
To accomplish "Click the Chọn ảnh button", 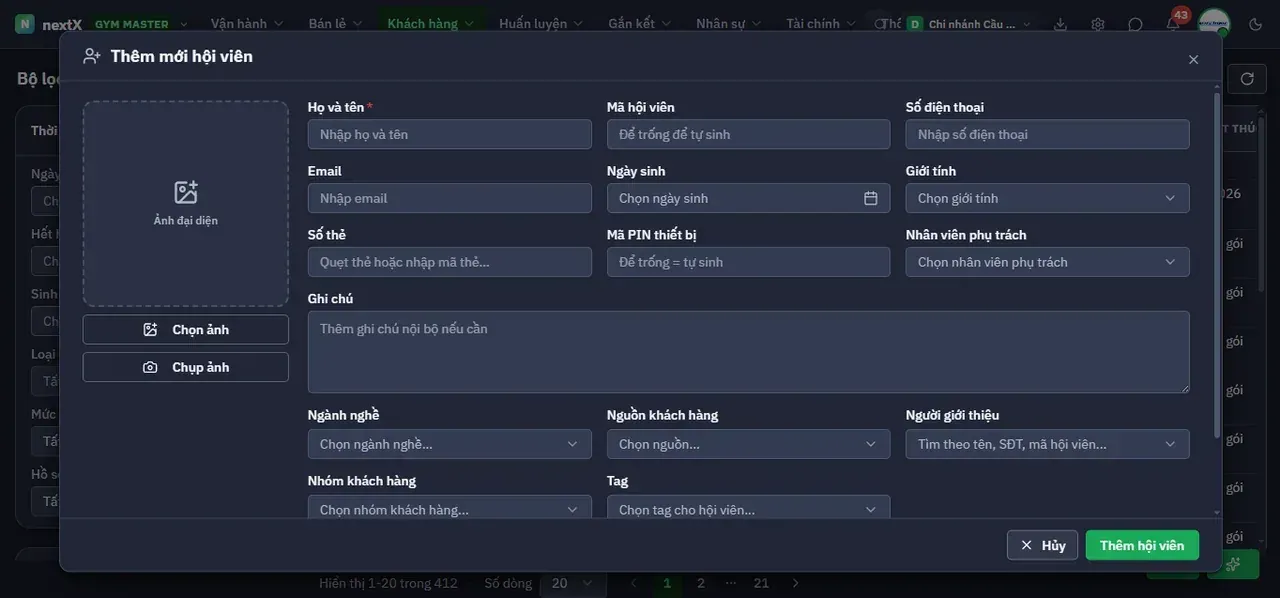I will pyautogui.click(x=186, y=330).
